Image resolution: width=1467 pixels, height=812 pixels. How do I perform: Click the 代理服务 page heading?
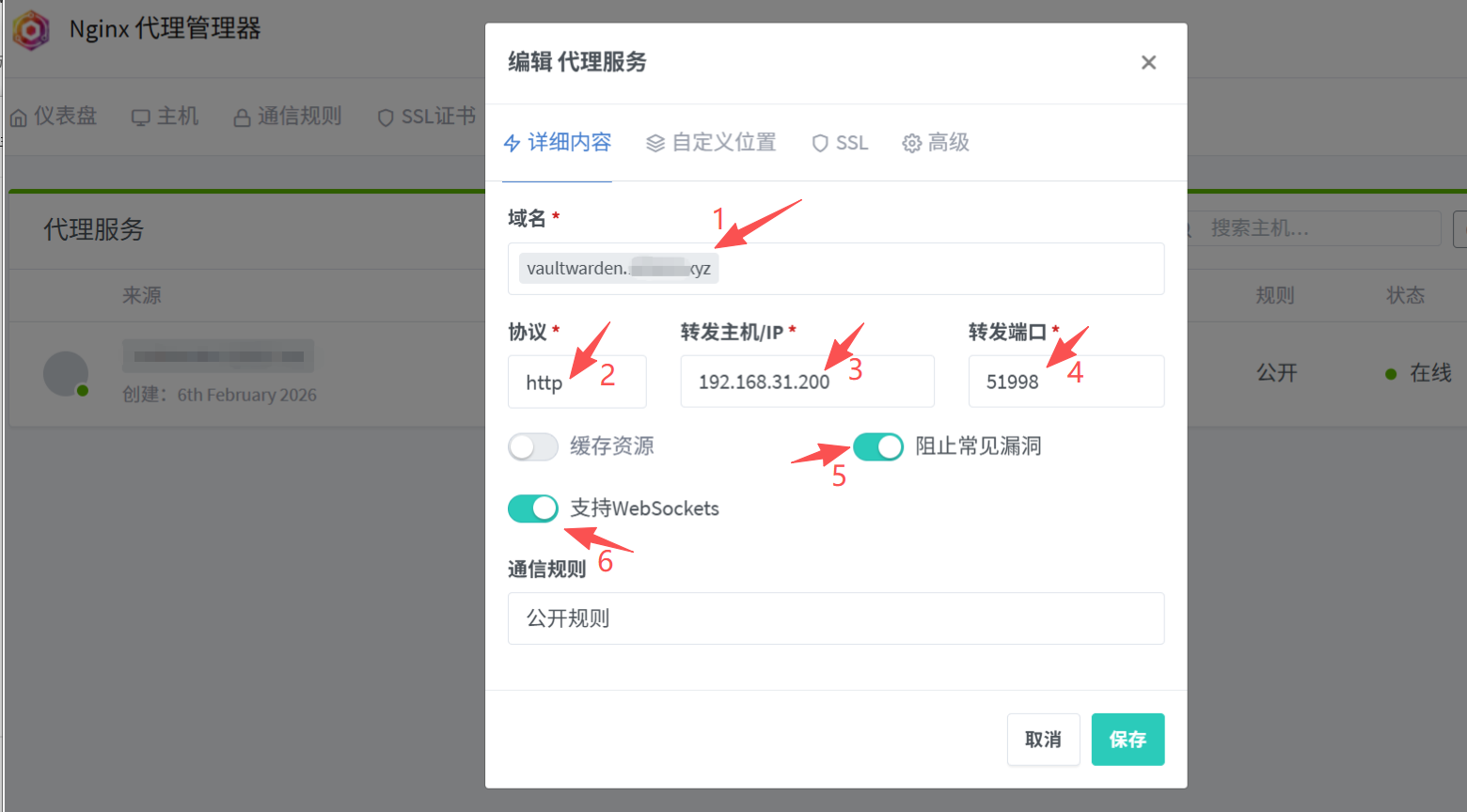[x=94, y=229]
